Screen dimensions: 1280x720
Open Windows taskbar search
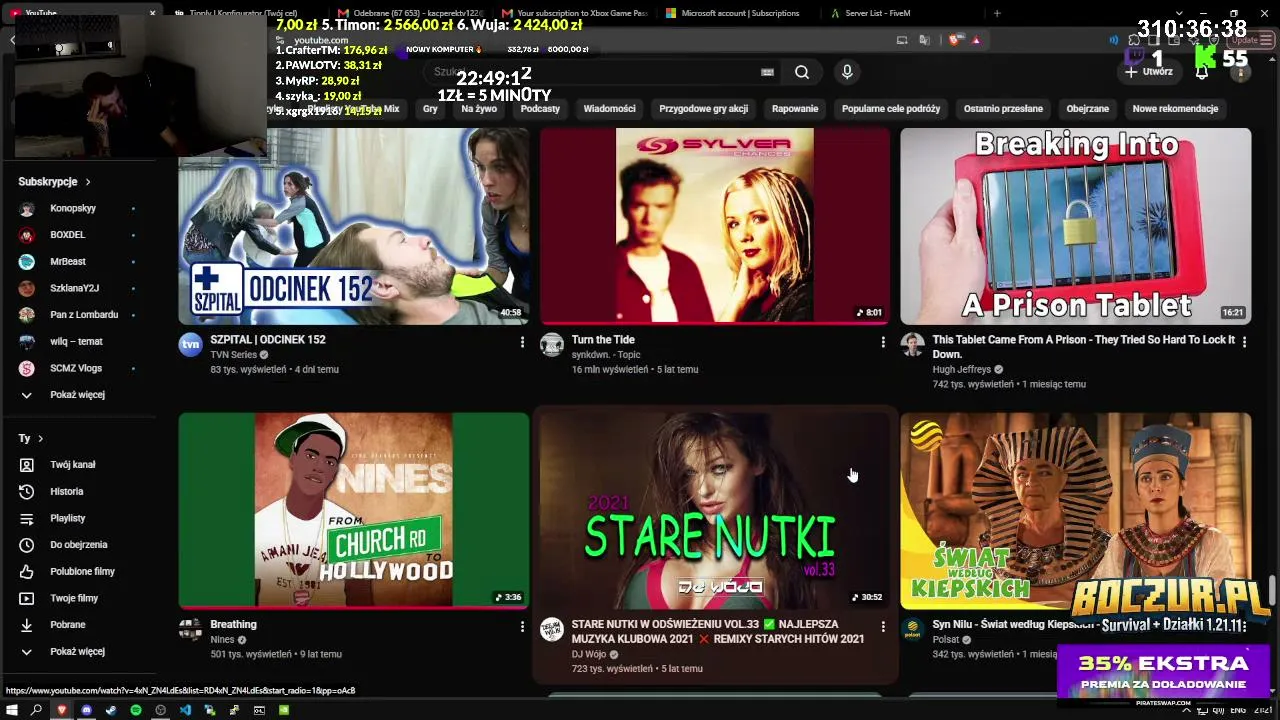click(x=36, y=710)
